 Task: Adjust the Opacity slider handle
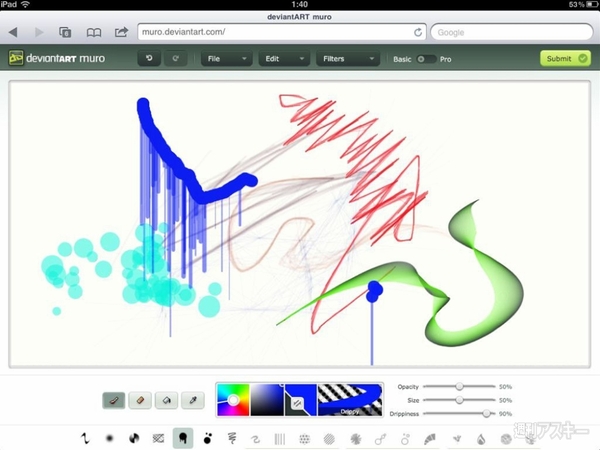click(x=459, y=386)
